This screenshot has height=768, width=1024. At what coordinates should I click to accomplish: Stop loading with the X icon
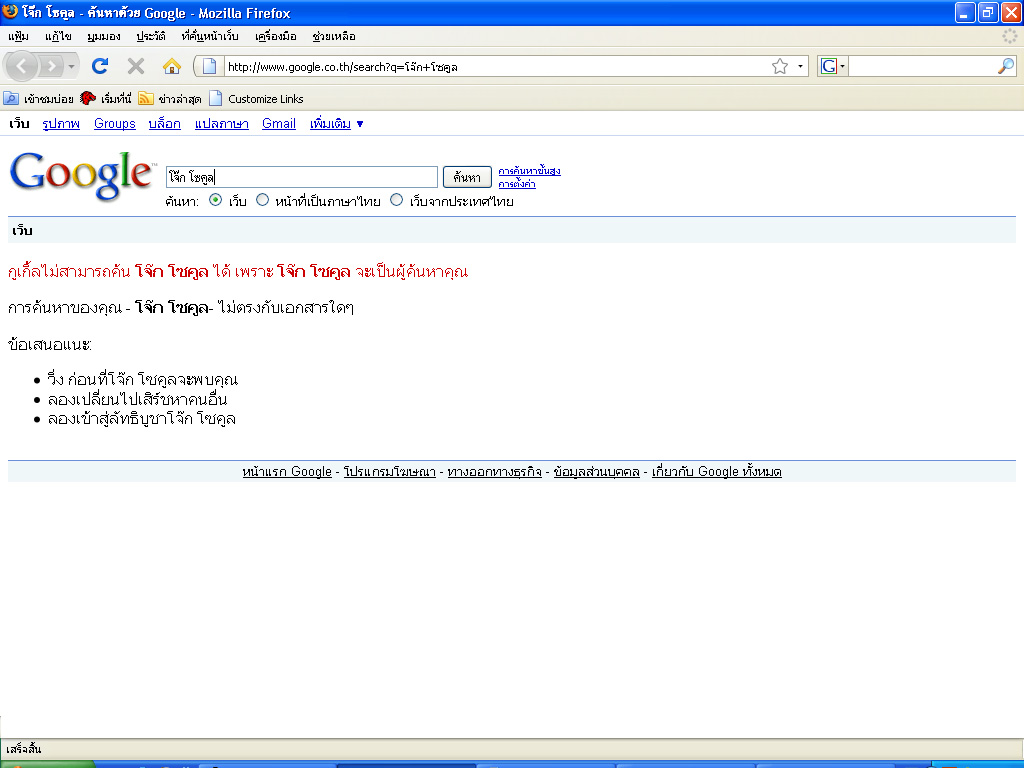coord(136,66)
